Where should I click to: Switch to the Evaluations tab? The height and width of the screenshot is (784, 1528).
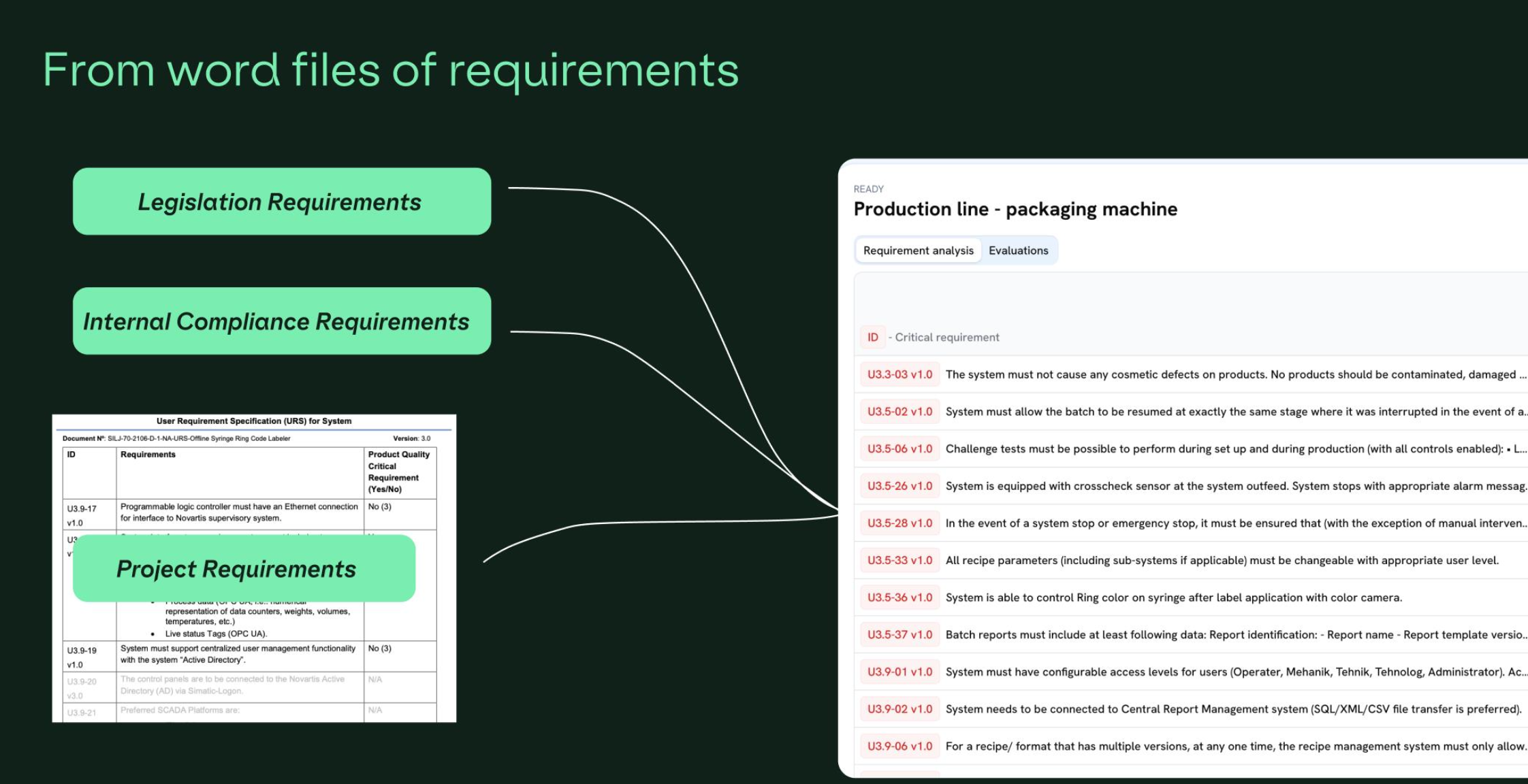pyautogui.click(x=1018, y=250)
